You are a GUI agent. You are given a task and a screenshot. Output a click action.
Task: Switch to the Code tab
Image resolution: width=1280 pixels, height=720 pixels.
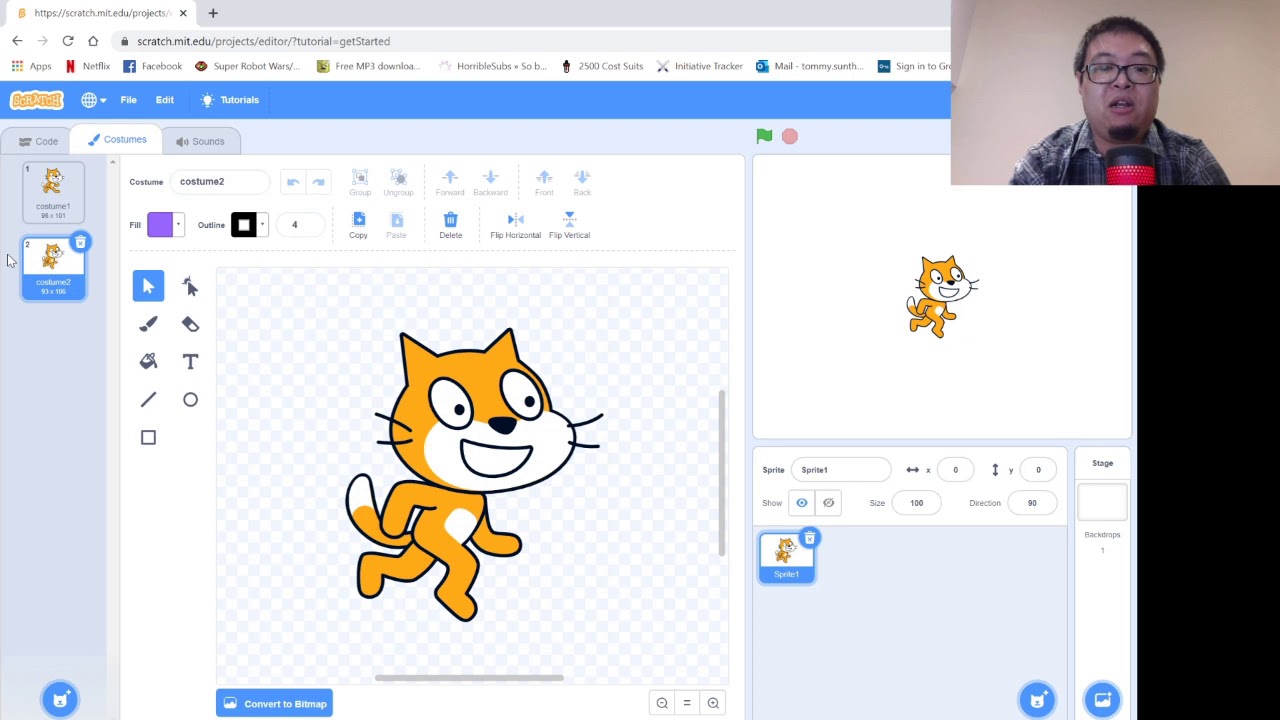tap(38, 141)
